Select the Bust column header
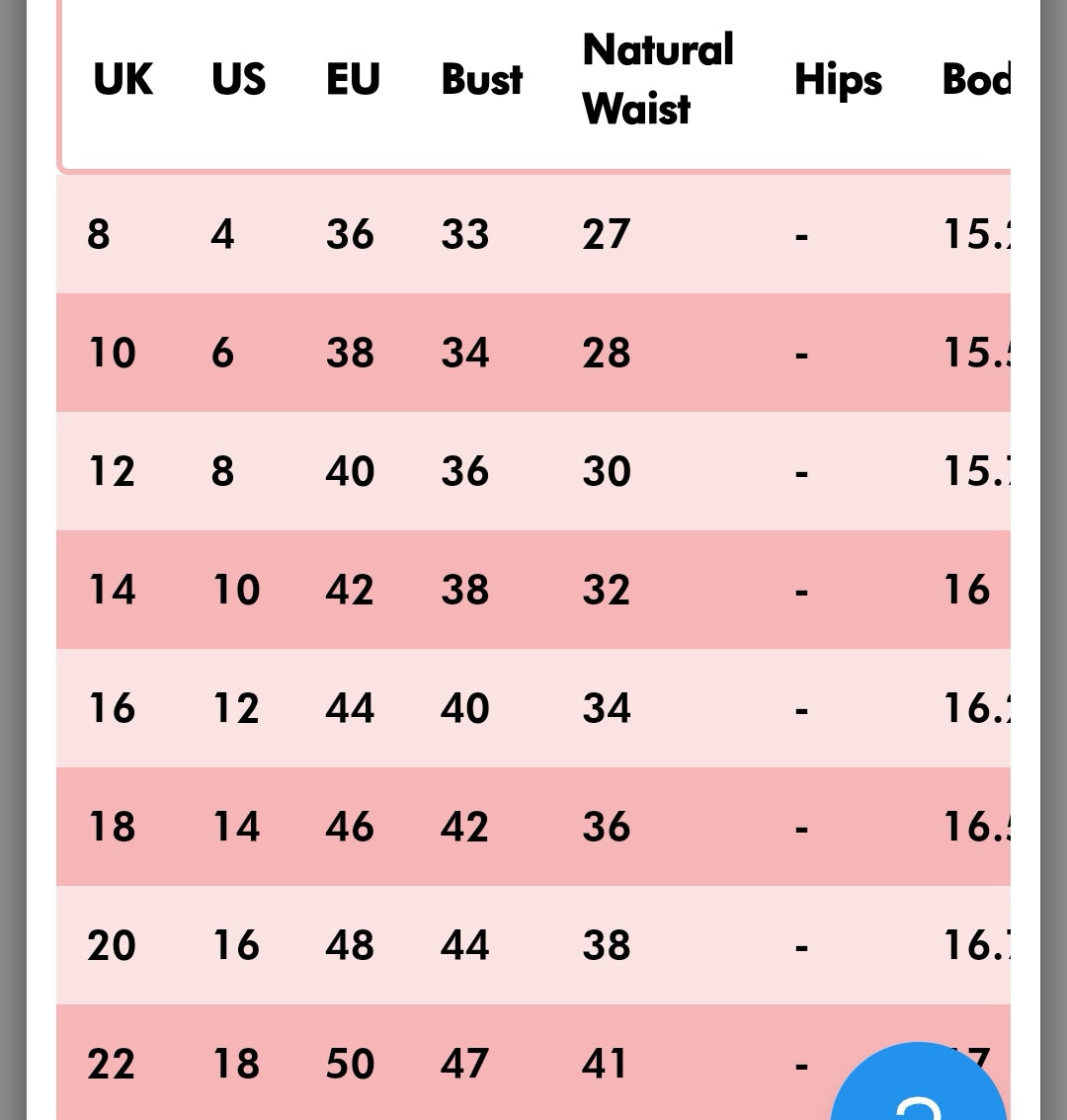This screenshot has width=1067, height=1120. [x=482, y=80]
